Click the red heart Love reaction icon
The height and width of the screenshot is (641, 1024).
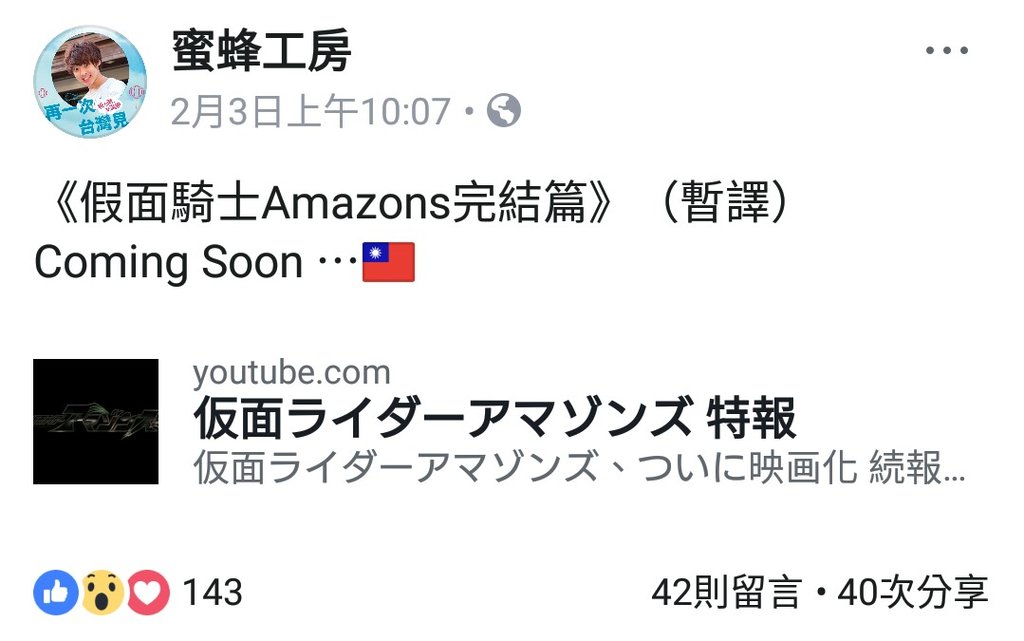tap(148, 593)
